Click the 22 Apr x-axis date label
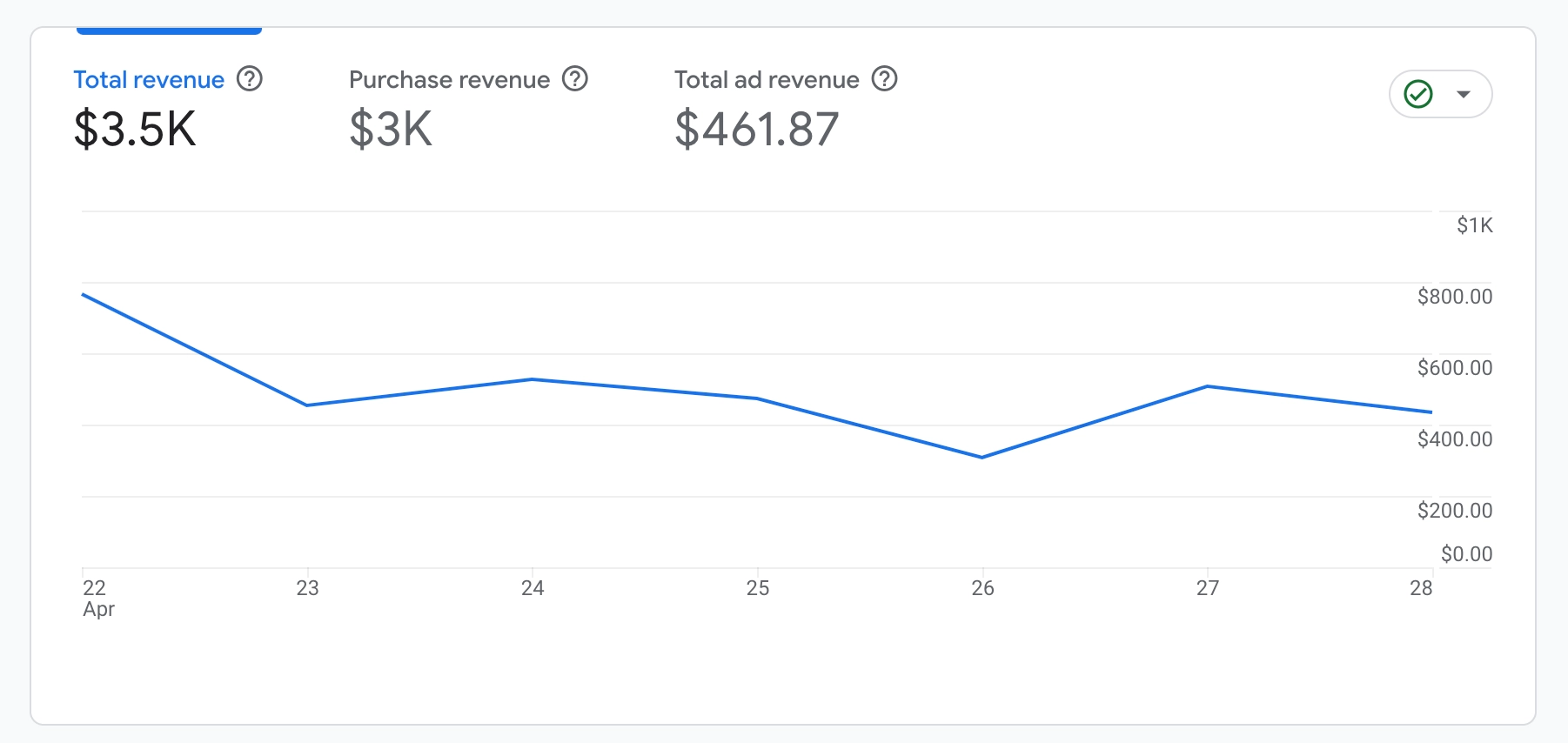This screenshot has height=743, width=1568. pos(97,598)
